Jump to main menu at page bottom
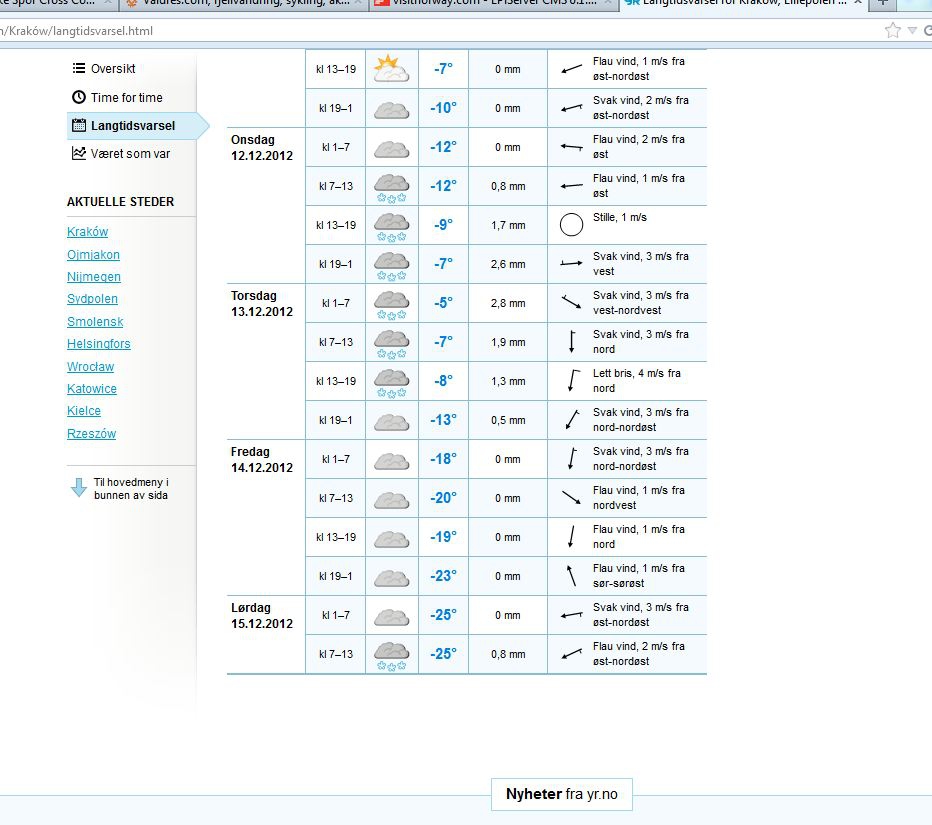The width and height of the screenshot is (932, 825). 131,489
